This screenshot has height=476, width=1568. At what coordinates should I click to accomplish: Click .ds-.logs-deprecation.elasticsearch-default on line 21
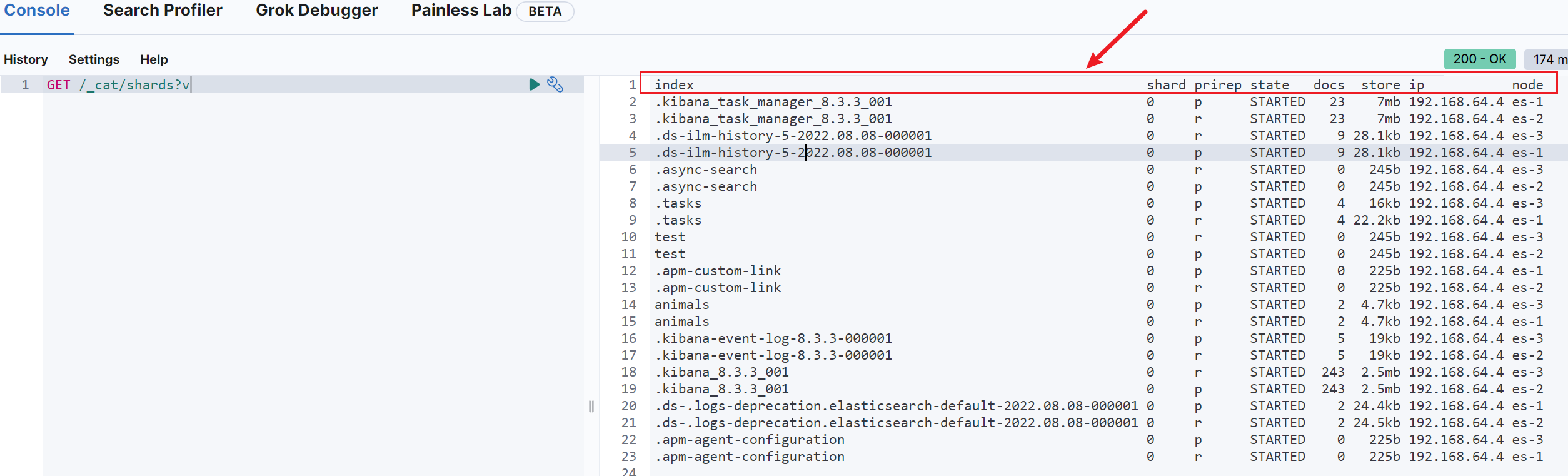(897, 423)
